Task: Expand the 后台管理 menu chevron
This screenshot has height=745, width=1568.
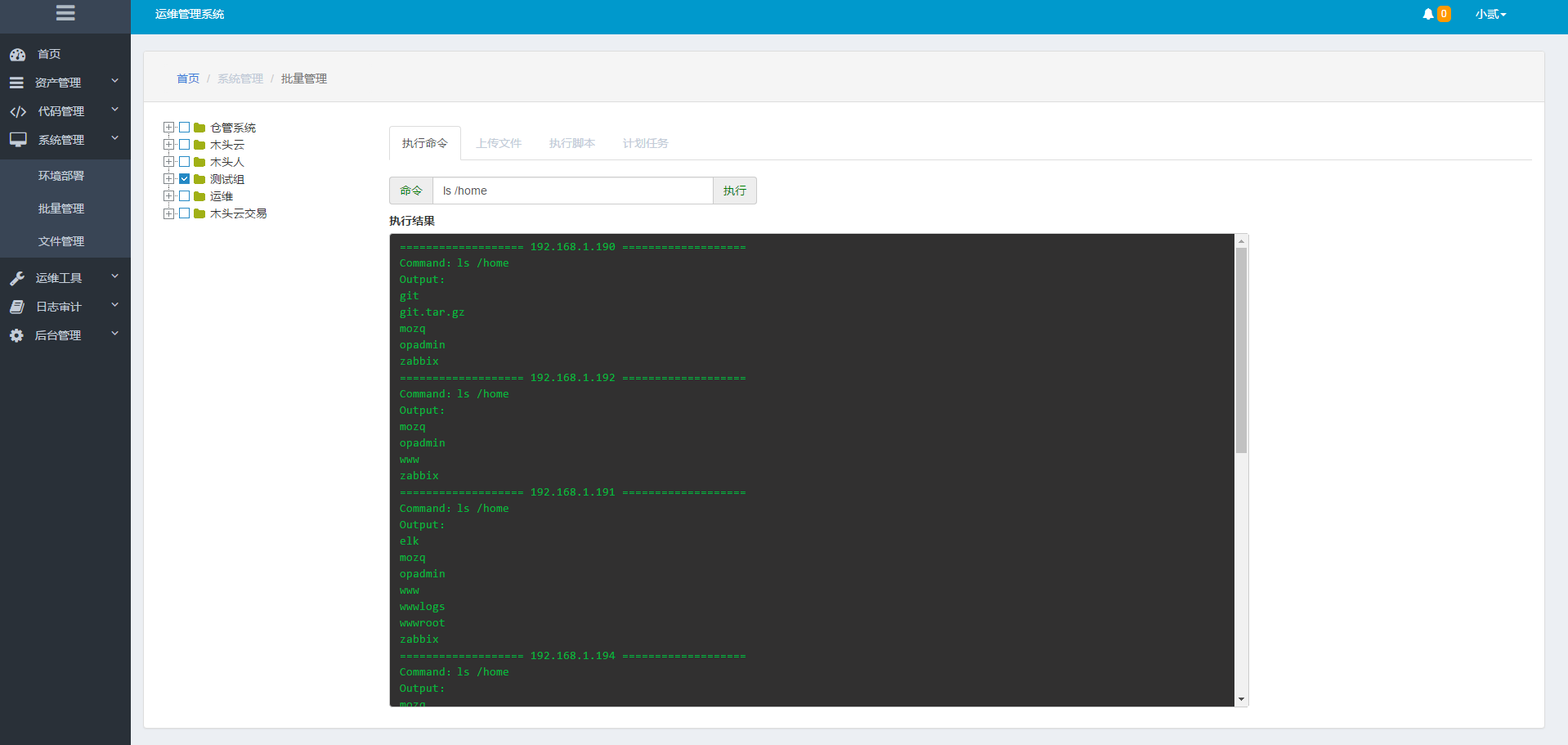Action: [115, 334]
